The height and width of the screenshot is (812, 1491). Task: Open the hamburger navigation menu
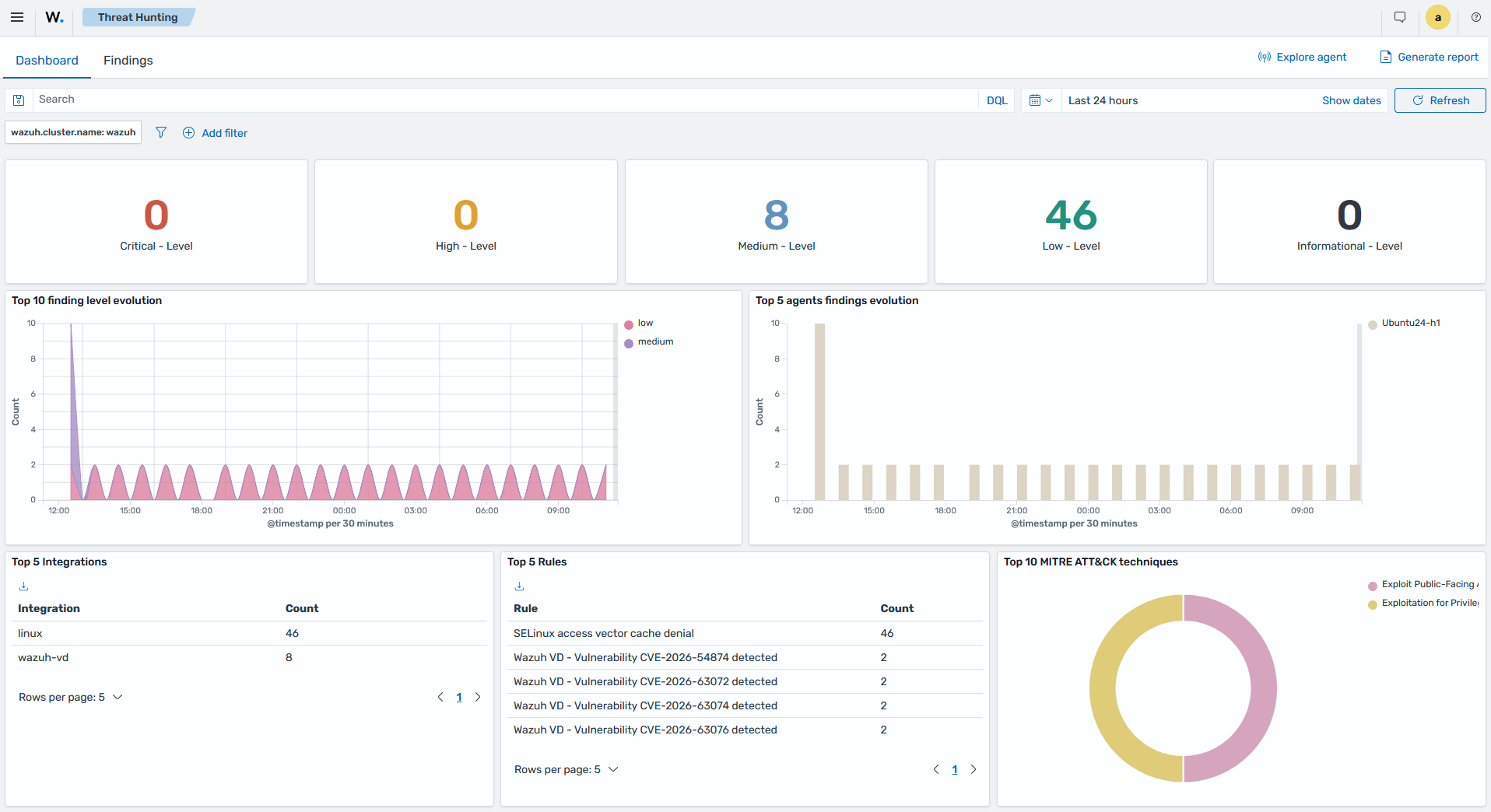pos(17,17)
